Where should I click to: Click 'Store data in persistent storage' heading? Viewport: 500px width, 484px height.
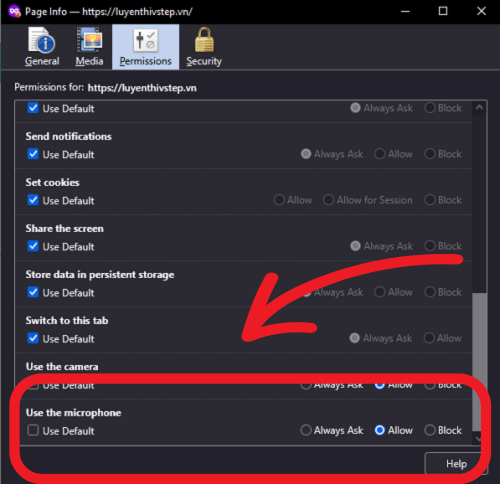click(100, 275)
